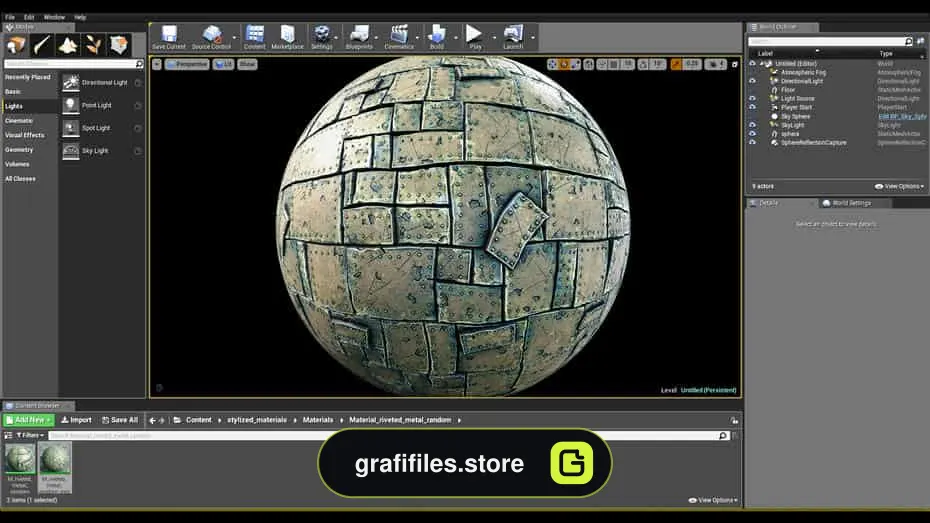Image resolution: width=930 pixels, height=523 pixels.
Task: Toggle the Content Browser sources panel icon
Action: point(8,435)
